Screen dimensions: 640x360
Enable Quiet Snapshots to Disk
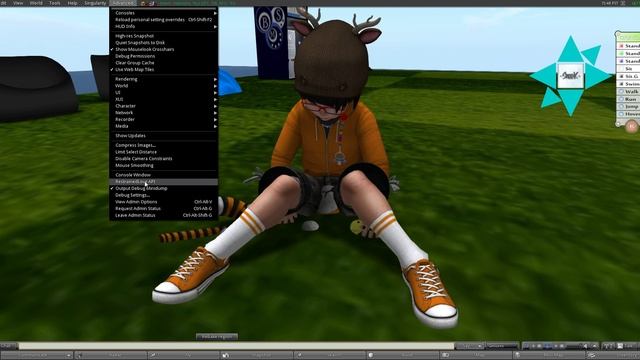(x=163, y=42)
